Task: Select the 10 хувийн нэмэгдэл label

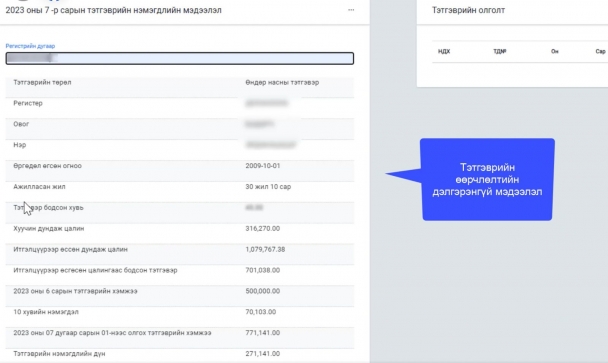Action: [46, 313]
